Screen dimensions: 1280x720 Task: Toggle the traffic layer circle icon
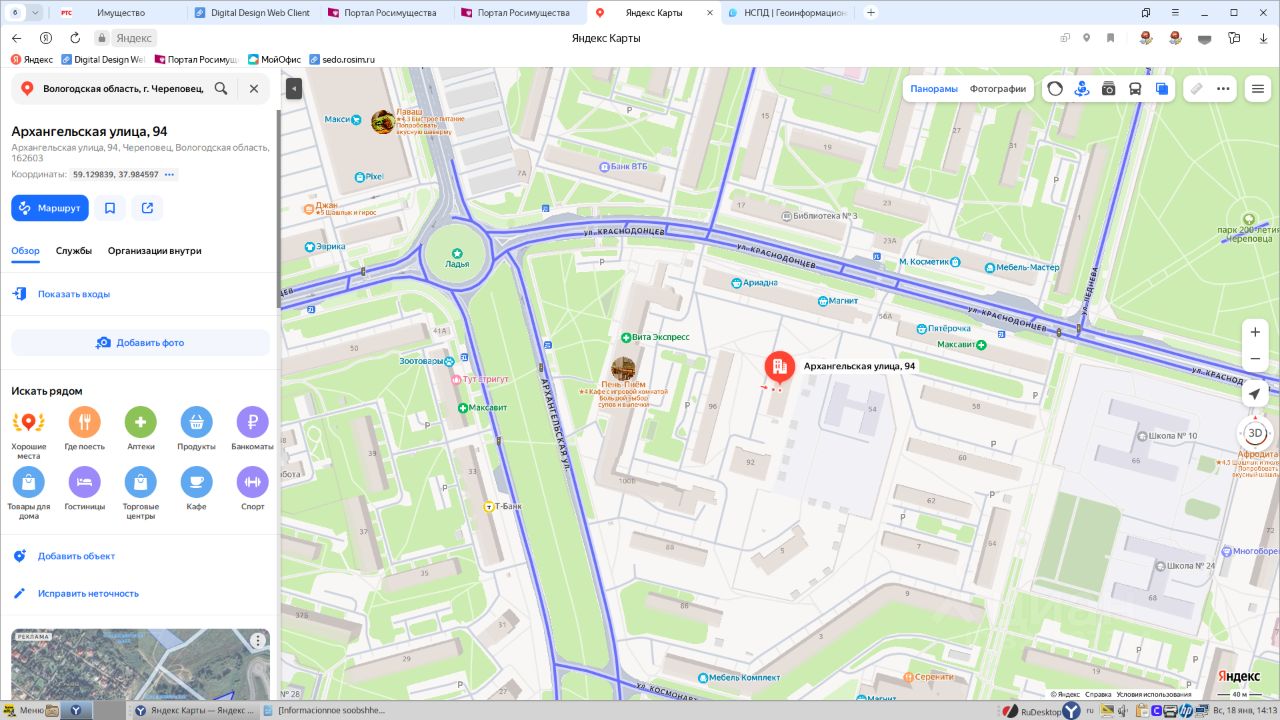[x=1055, y=89]
